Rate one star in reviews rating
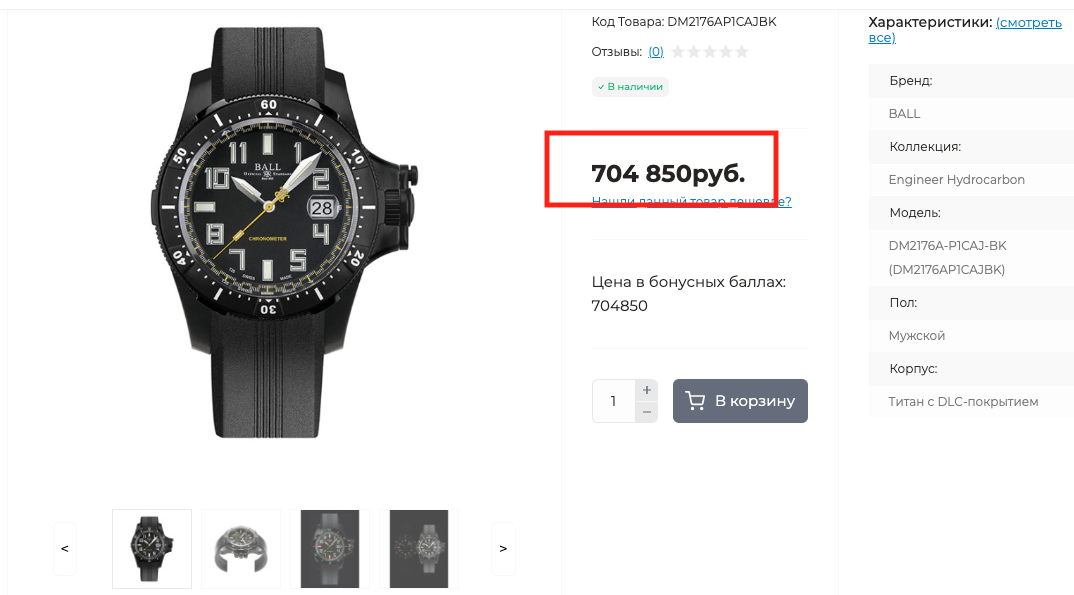This screenshot has height=595, width=1074. [x=679, y=52]
